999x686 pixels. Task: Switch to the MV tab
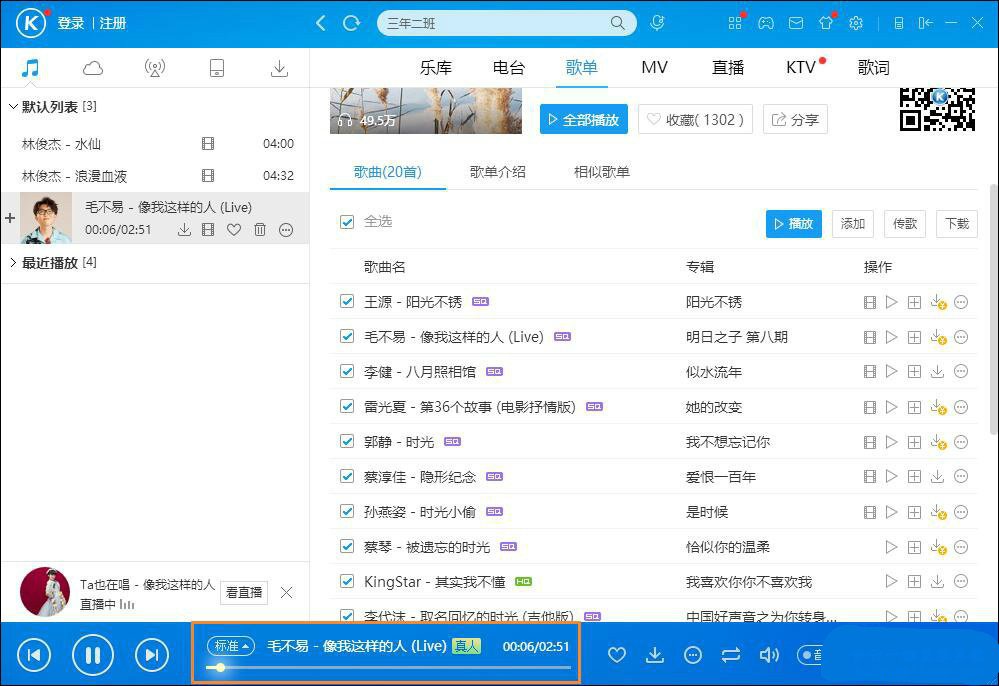[x=654, y=67]
